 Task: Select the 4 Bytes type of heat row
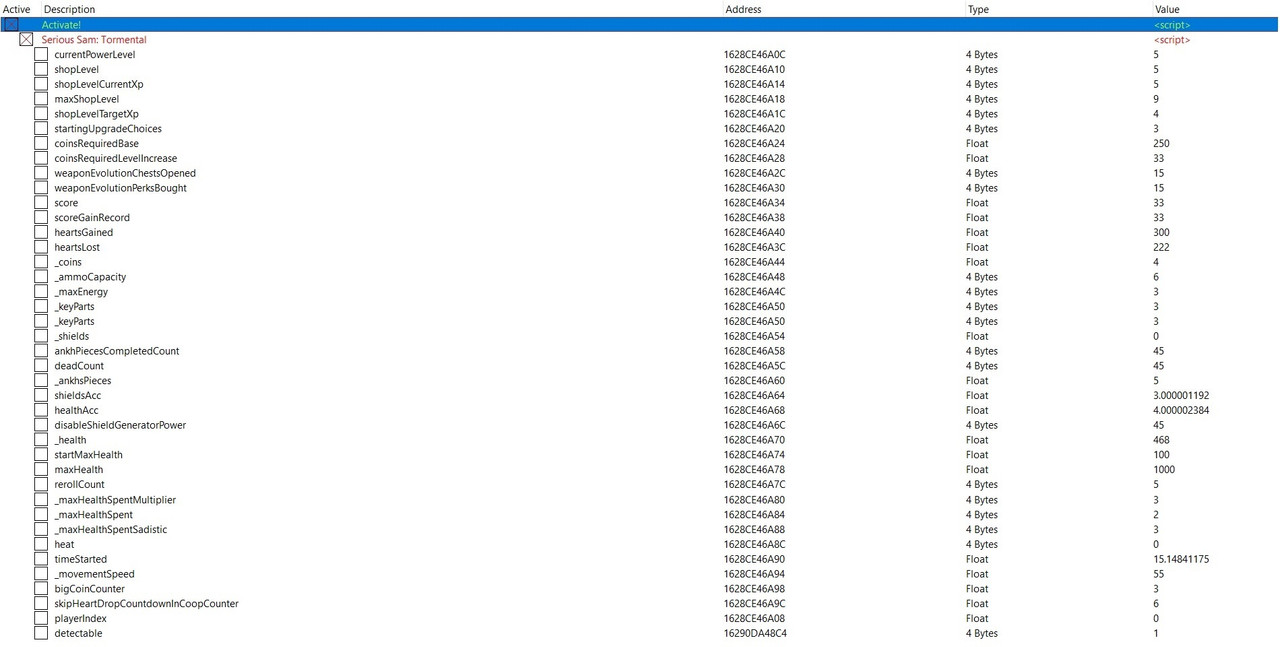point(982,544)
